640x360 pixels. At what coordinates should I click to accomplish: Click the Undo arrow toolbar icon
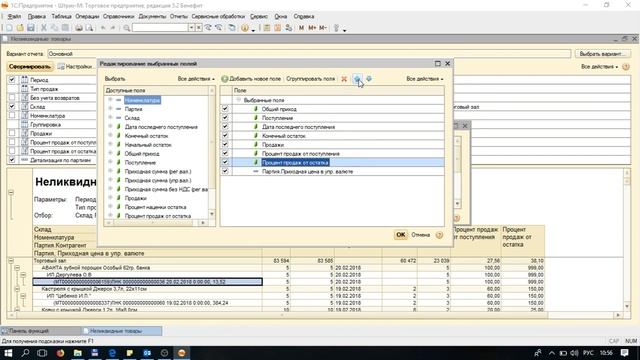point(103,28)
